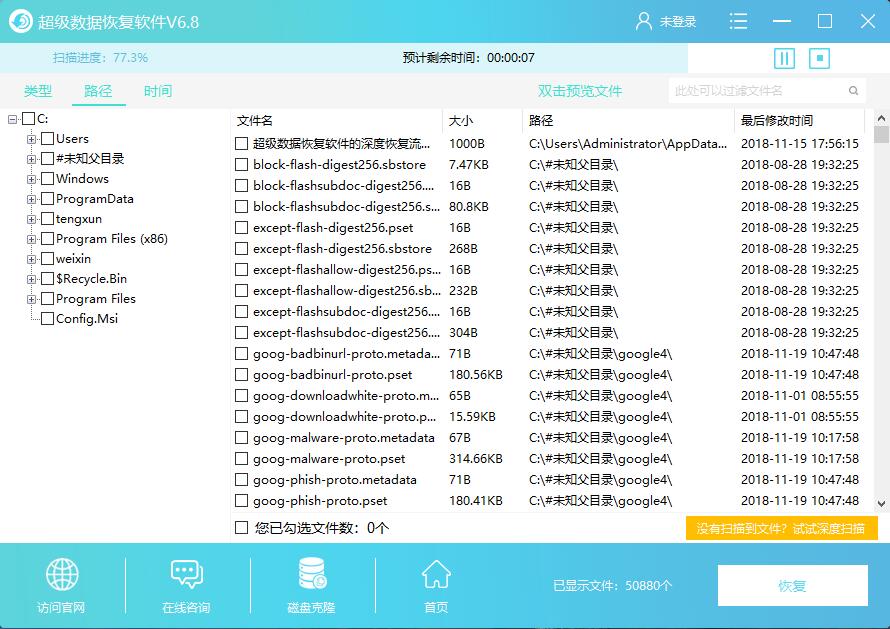The image size is (890, 629).
Task: Click the 扫描进度: 77.3% status text
Action: pyautogui.click(x=100, y=57)
